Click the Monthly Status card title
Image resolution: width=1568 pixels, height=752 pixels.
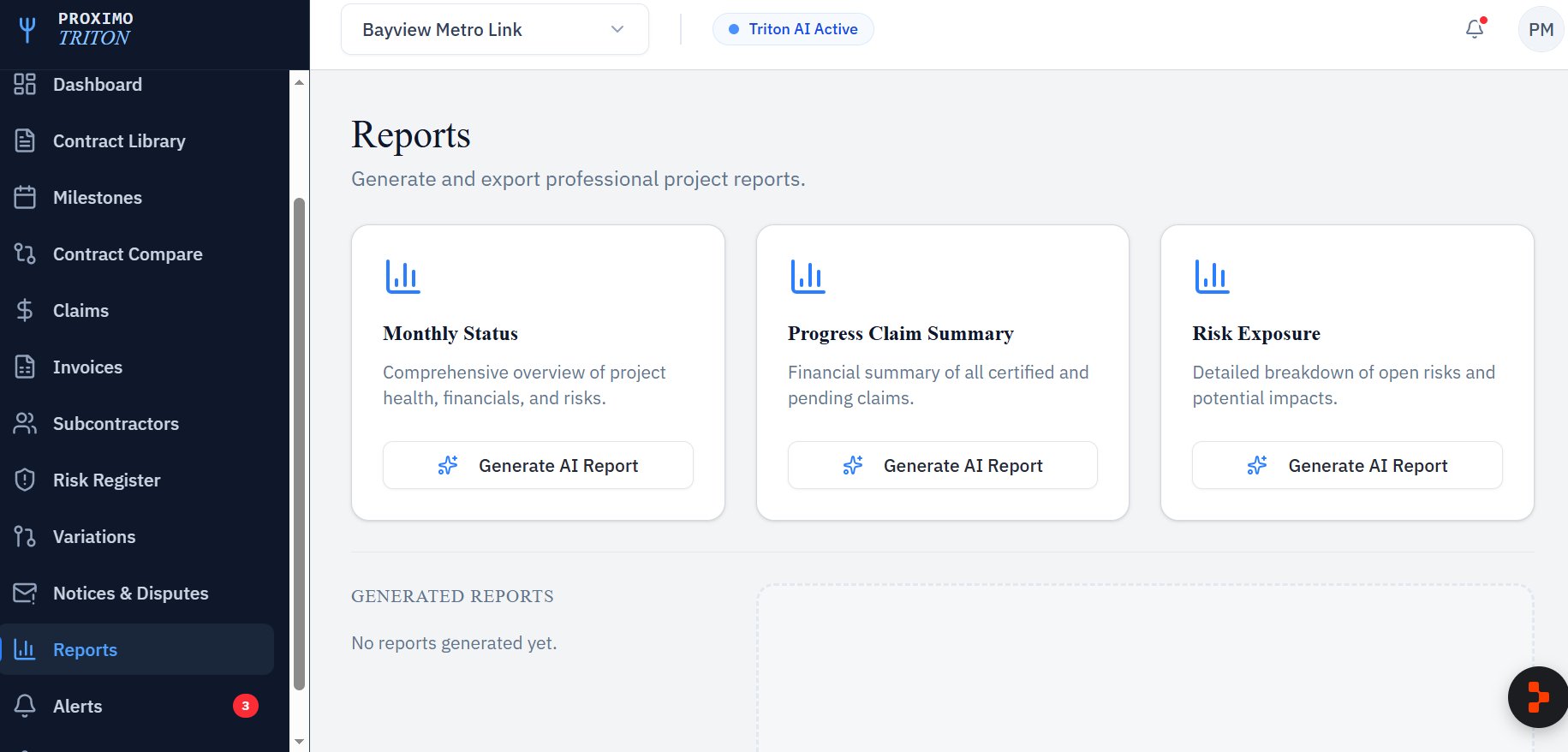[x=450, y=333]
